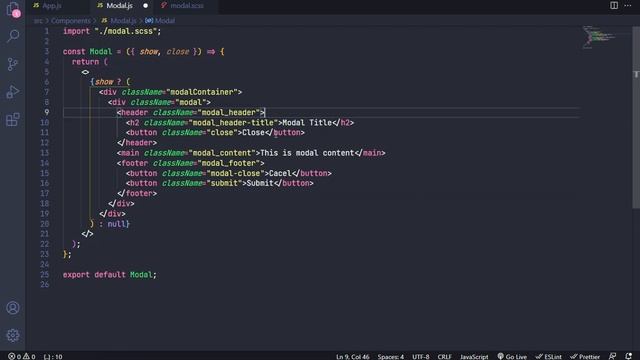Click the "modal_footer" class string

coord(229,163)
